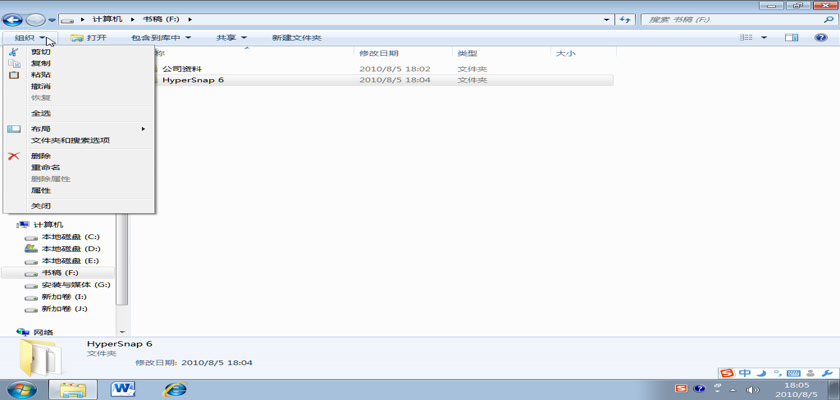Choose 重命名 in the menu
Screen dimensions: 840x400
tap(46, 167)
